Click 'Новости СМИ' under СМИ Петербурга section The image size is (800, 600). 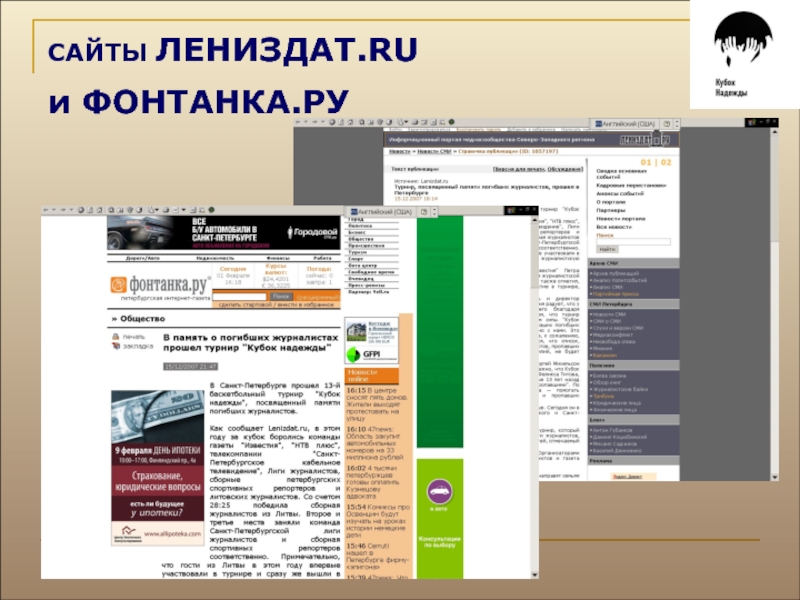click(608, 315)
